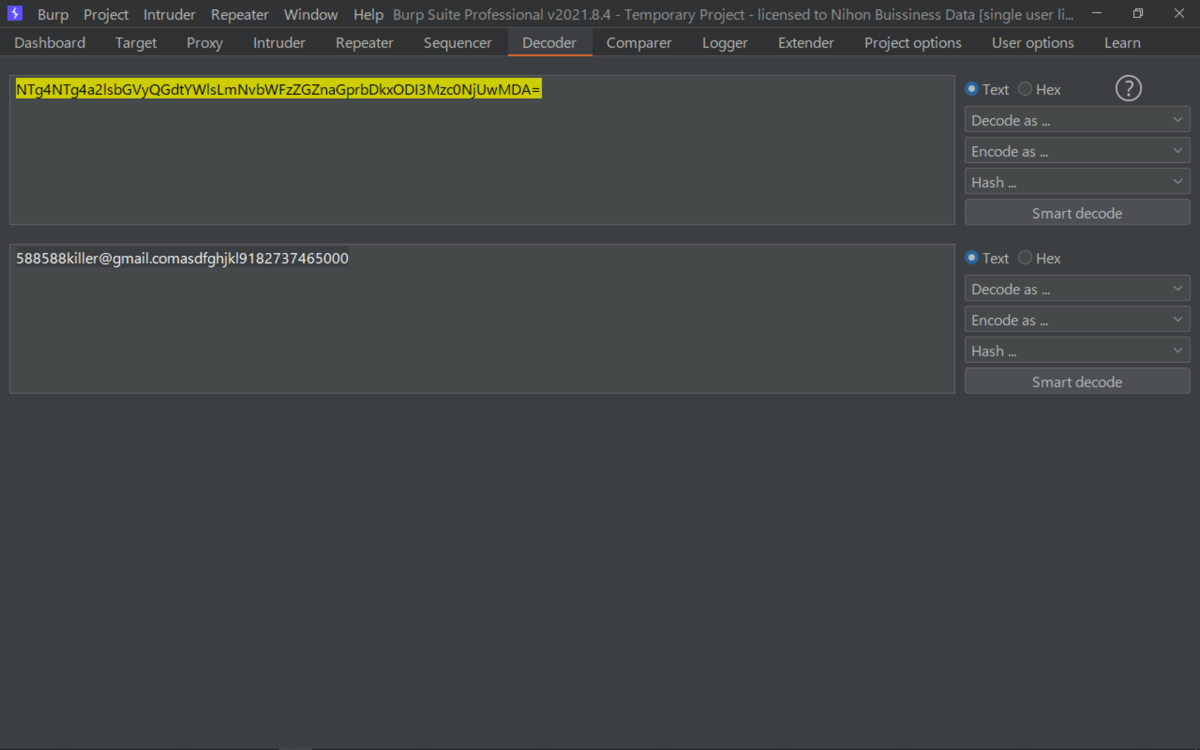Expand top panel Encode as dropdown

pos(1077,151)
